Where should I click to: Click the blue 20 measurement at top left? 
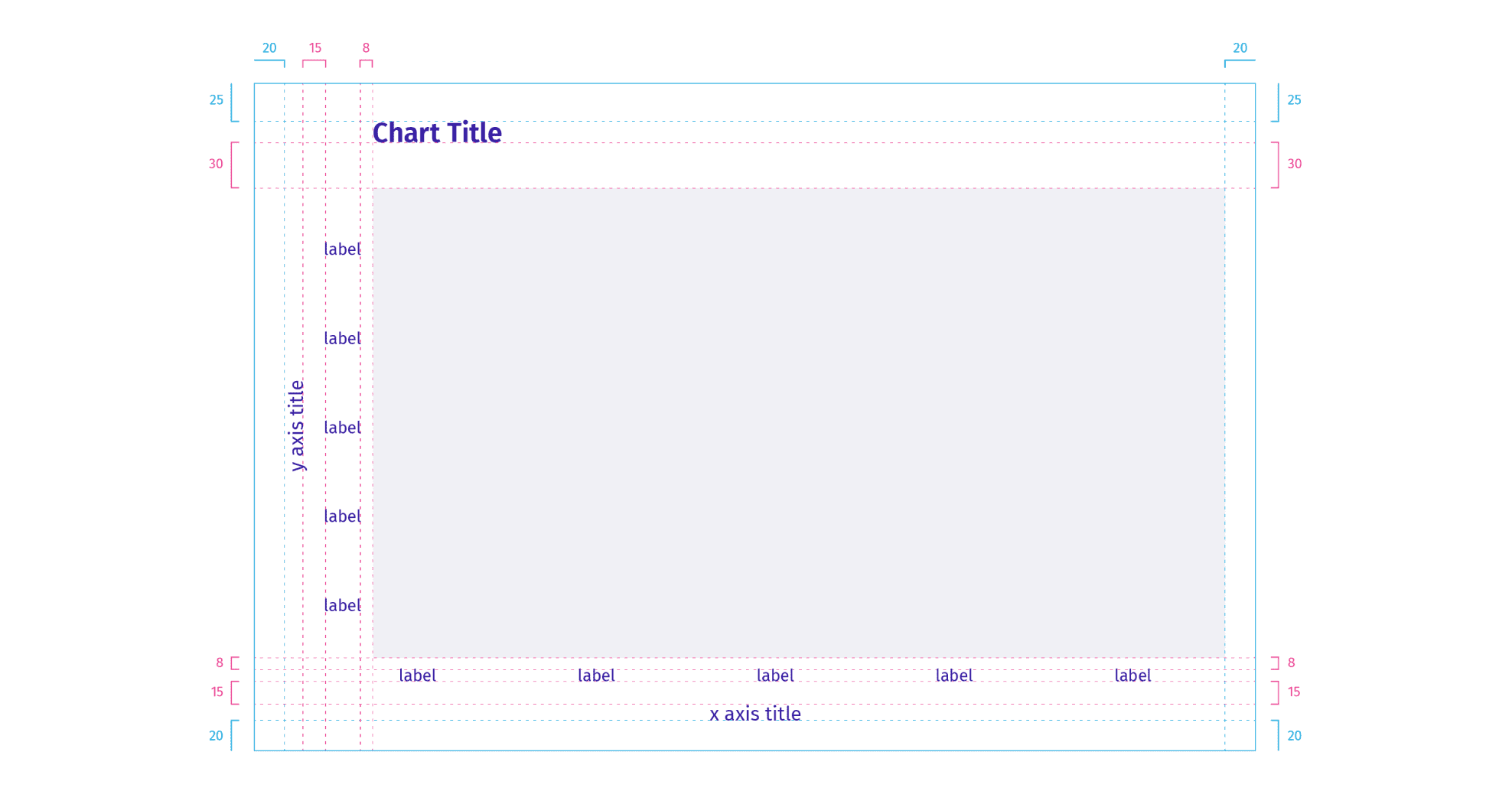point(269,48)
